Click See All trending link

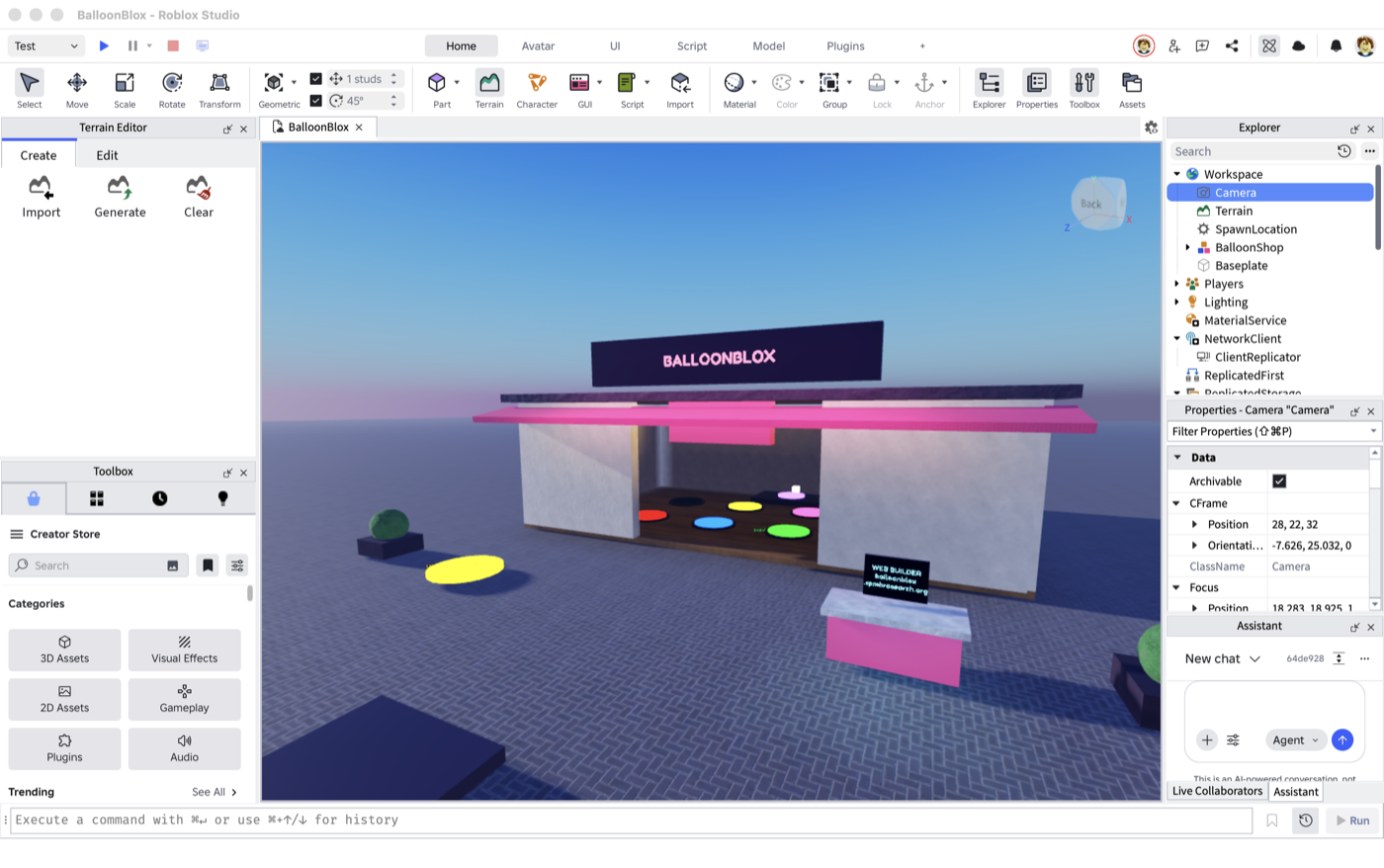[215, 792]
